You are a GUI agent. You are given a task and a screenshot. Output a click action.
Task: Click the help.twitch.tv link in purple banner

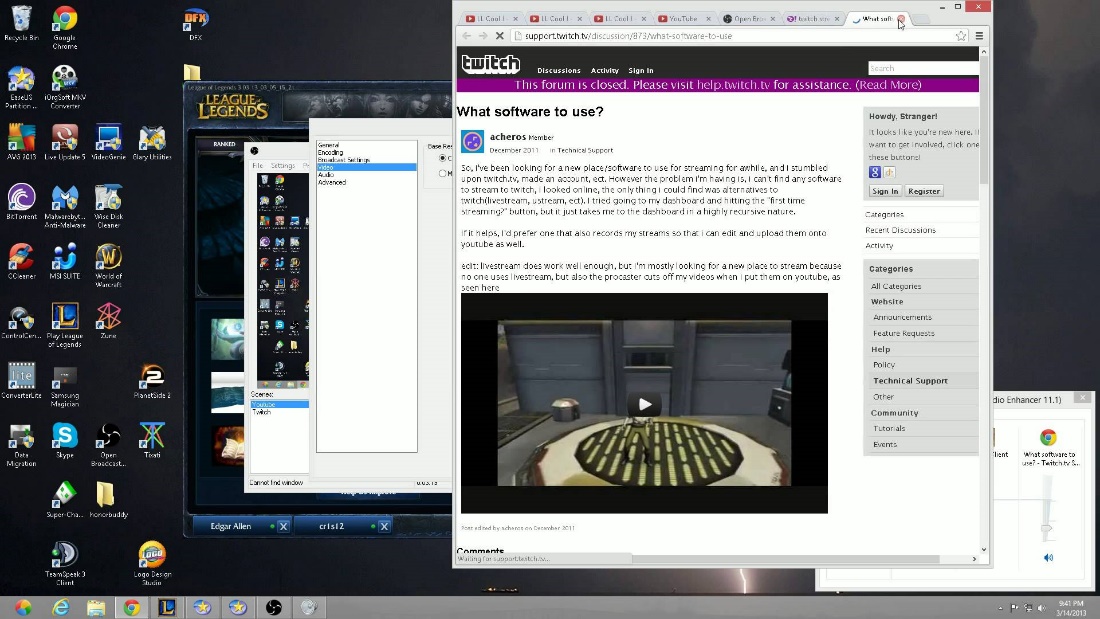(733, 85)
